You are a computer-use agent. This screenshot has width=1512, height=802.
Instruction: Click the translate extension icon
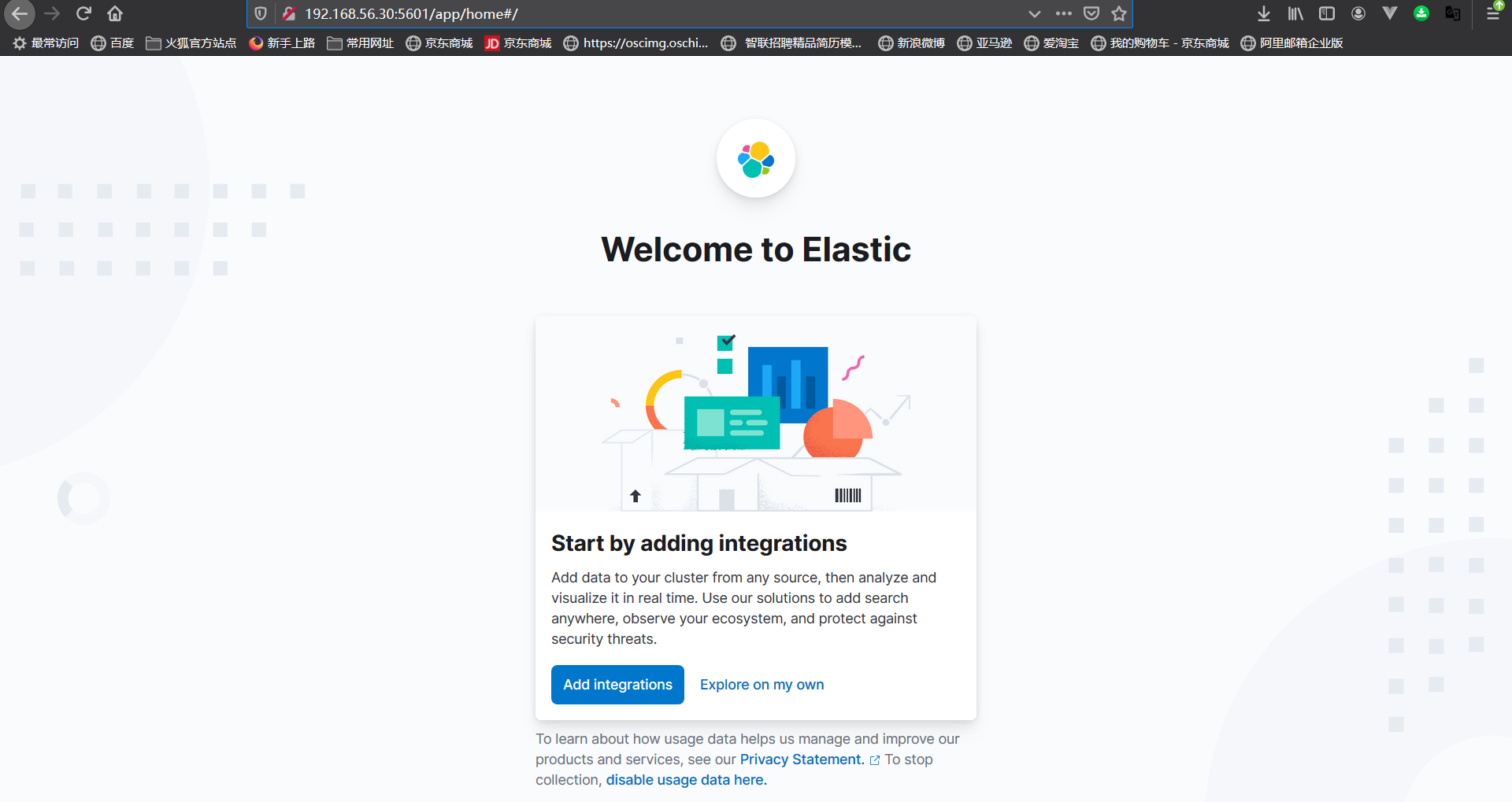click(x=1453, y=13)
